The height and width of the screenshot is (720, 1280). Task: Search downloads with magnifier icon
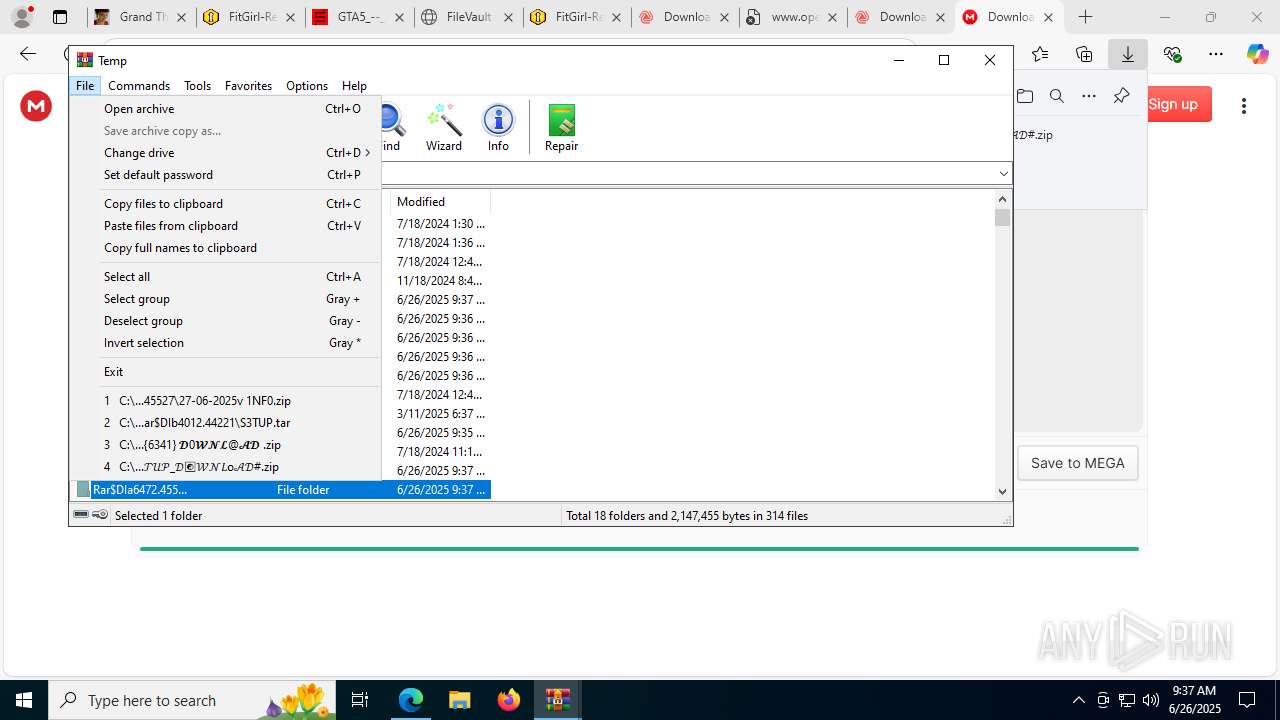[1057, 96]
